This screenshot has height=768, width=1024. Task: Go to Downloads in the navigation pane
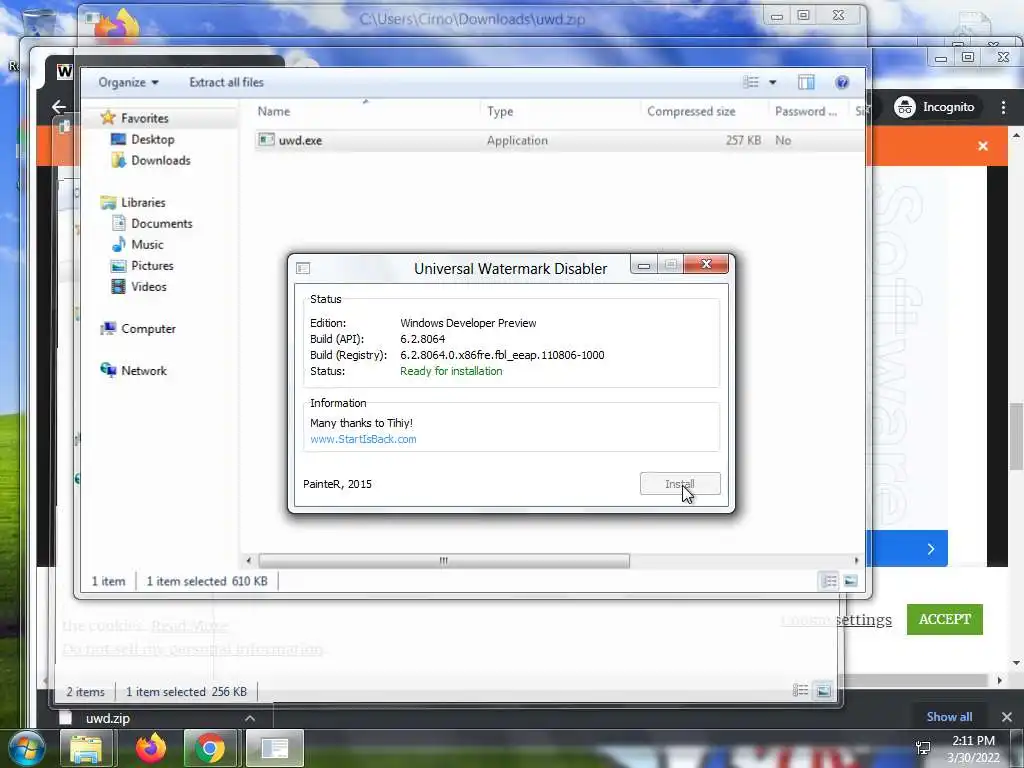[161, 160]
